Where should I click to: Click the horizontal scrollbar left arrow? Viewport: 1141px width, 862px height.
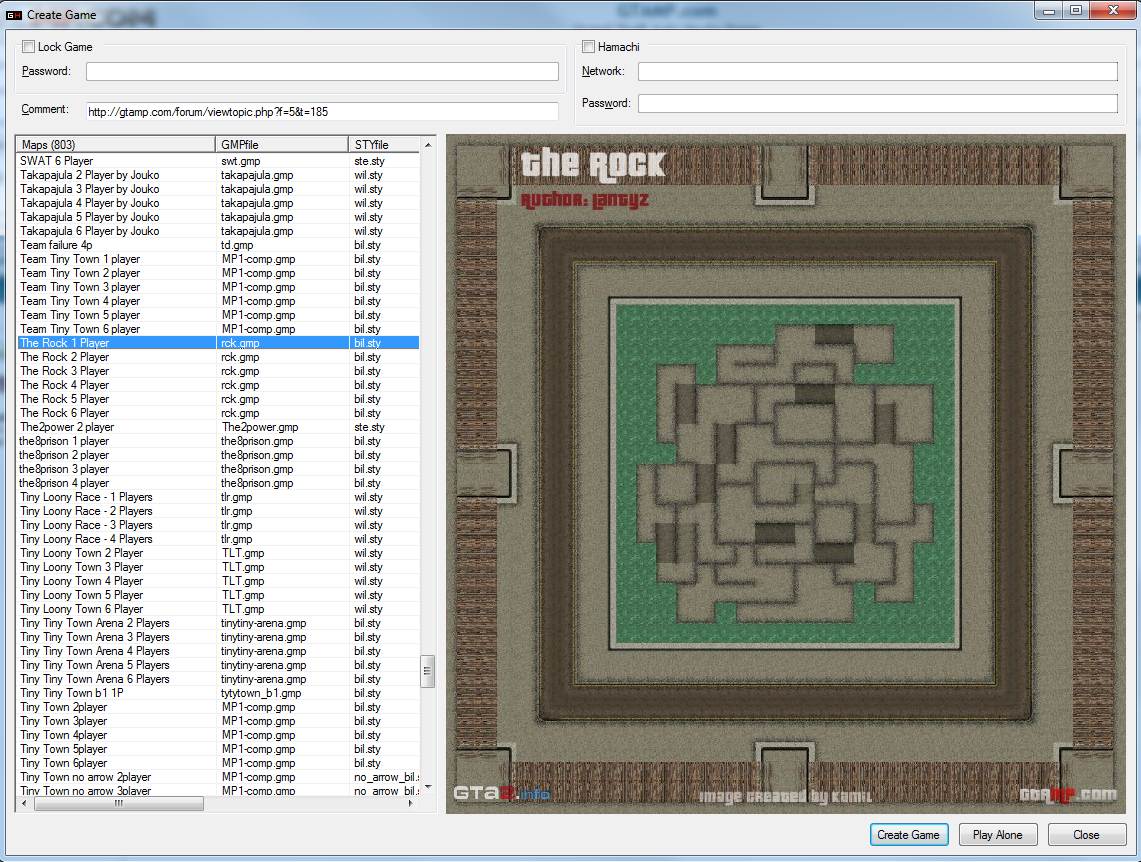[x=25, y=803]
